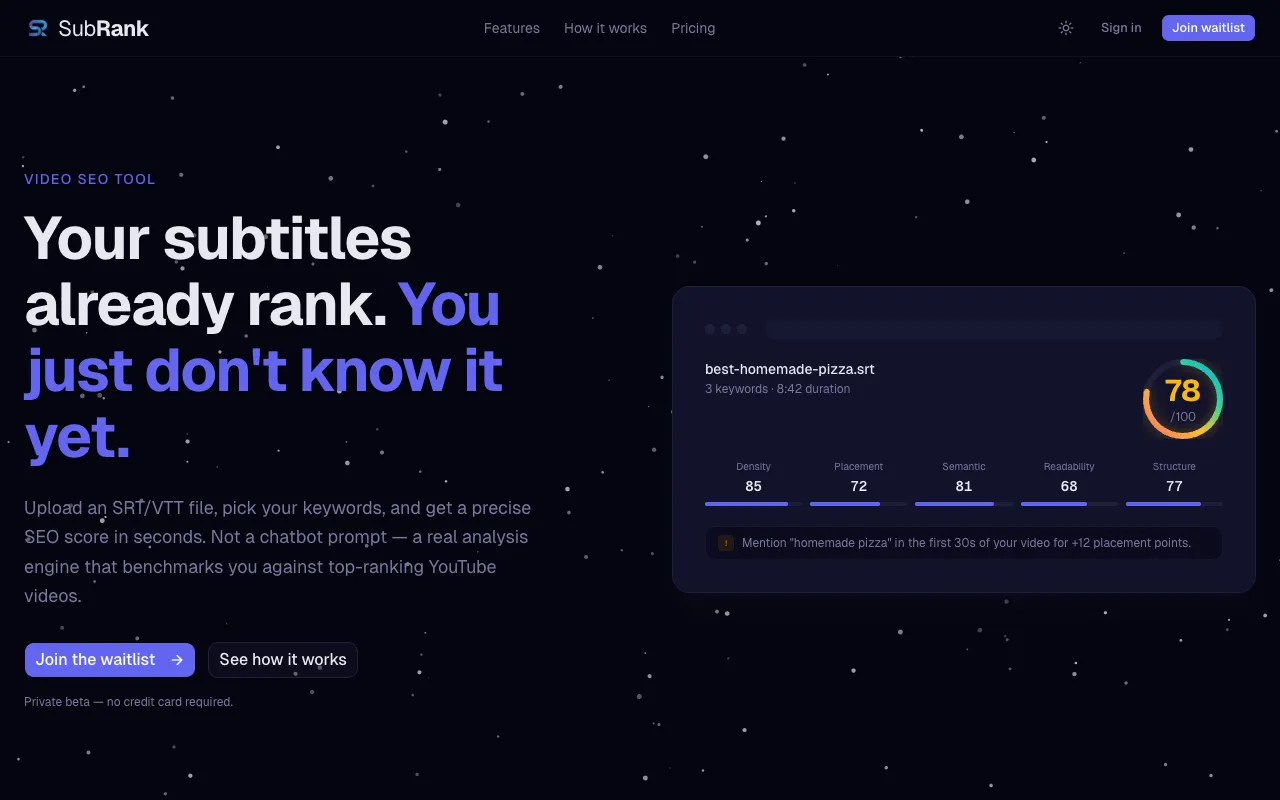Click the Readability progress bar
The width and height of the screenshot is (1280, 800).
click(1069, 504)
